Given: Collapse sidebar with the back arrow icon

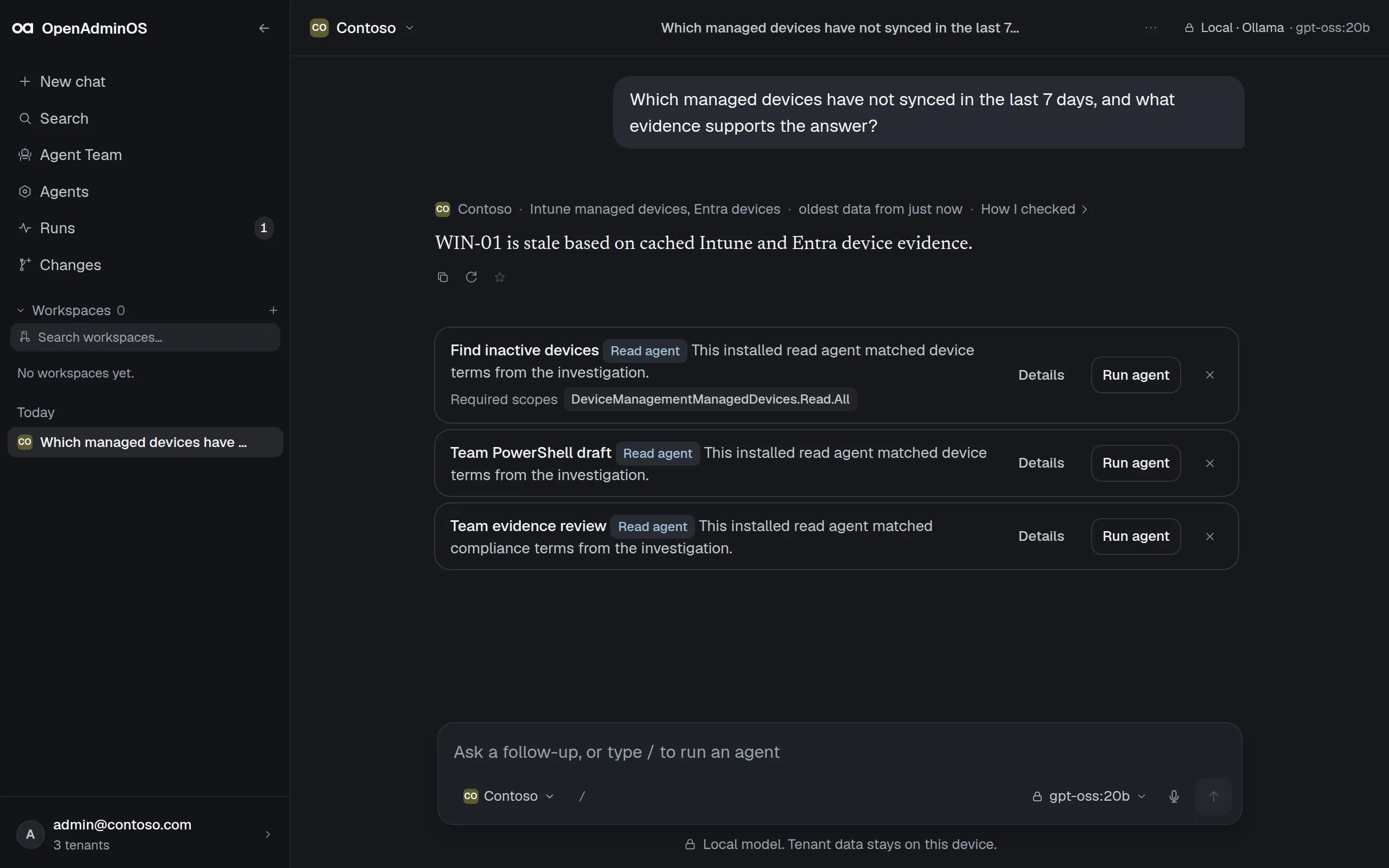Looking at the screenshot, I should pyautogui.click(x=264, y=28).
